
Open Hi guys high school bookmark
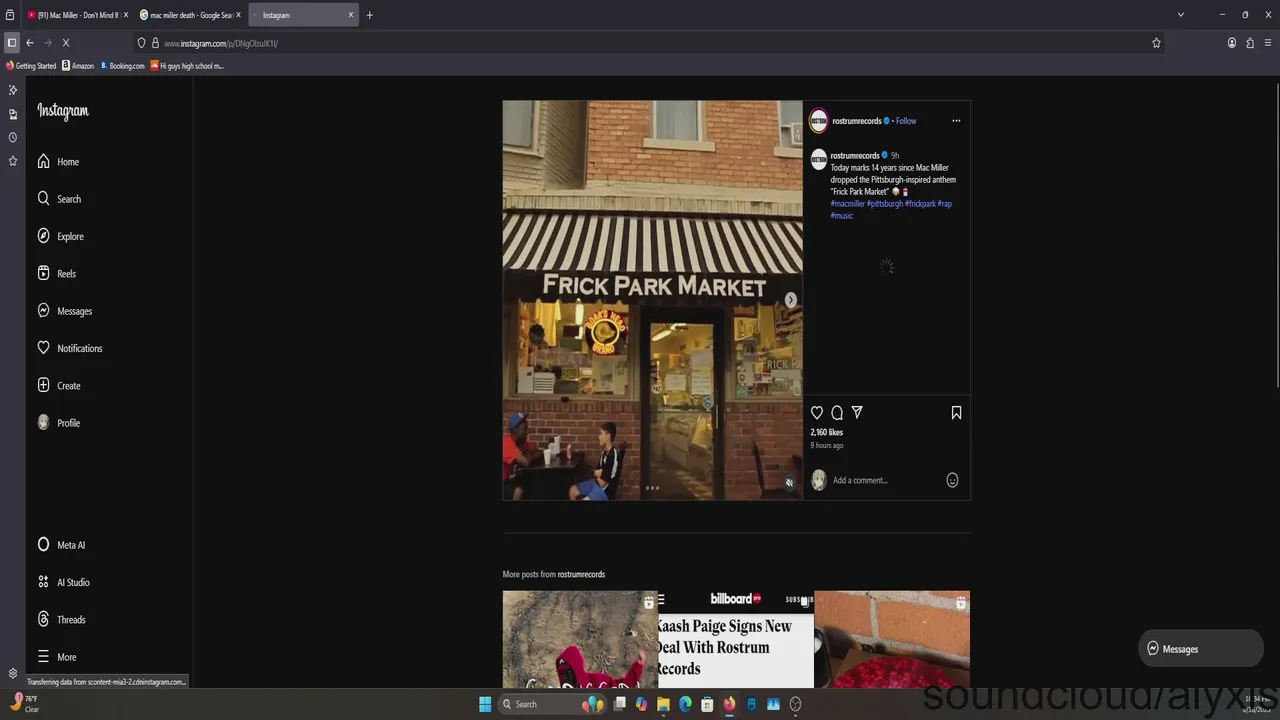[x=187, y=66]
